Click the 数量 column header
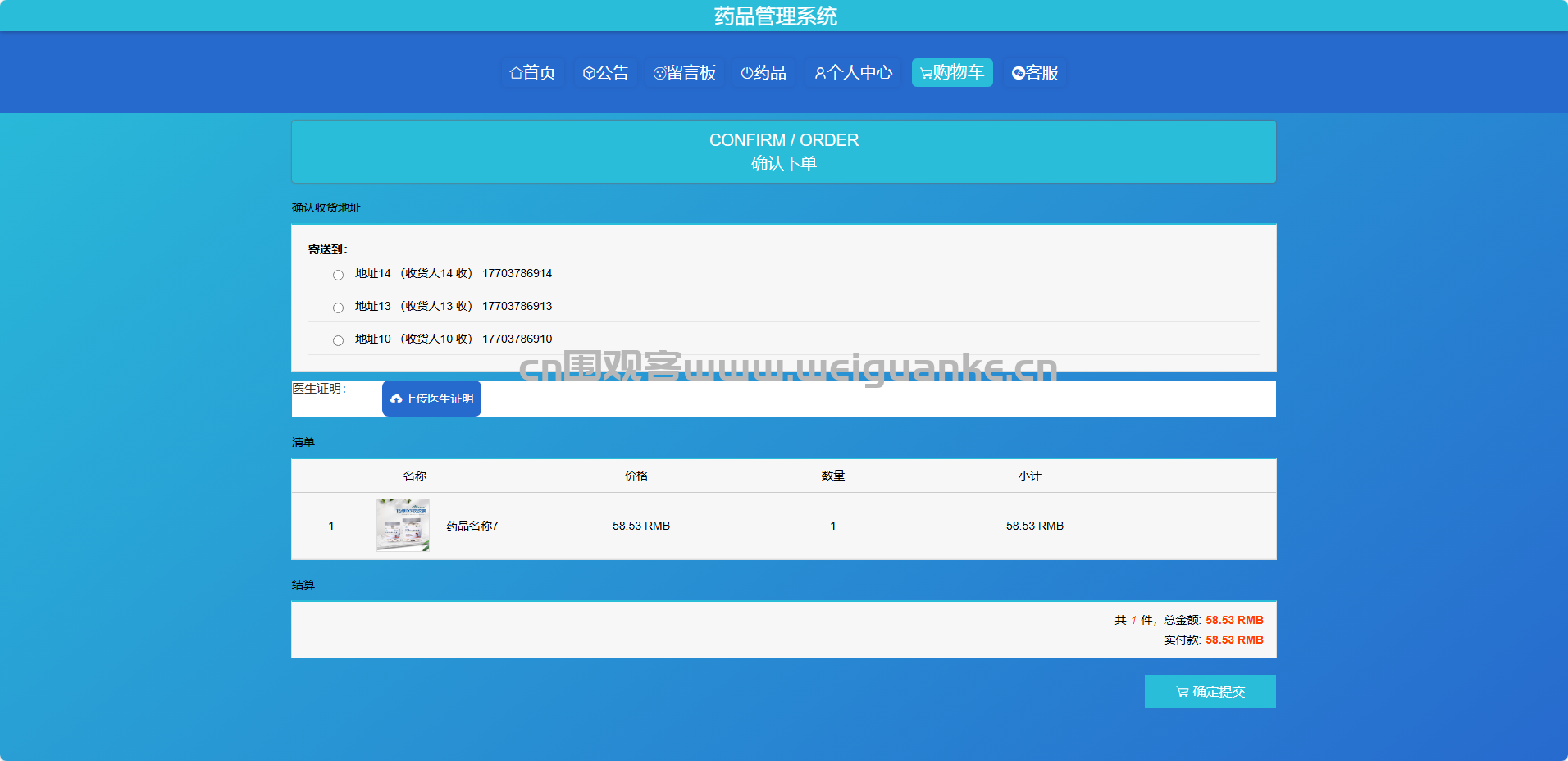This screenshot has height=761, width=1568. coord(833,476)
